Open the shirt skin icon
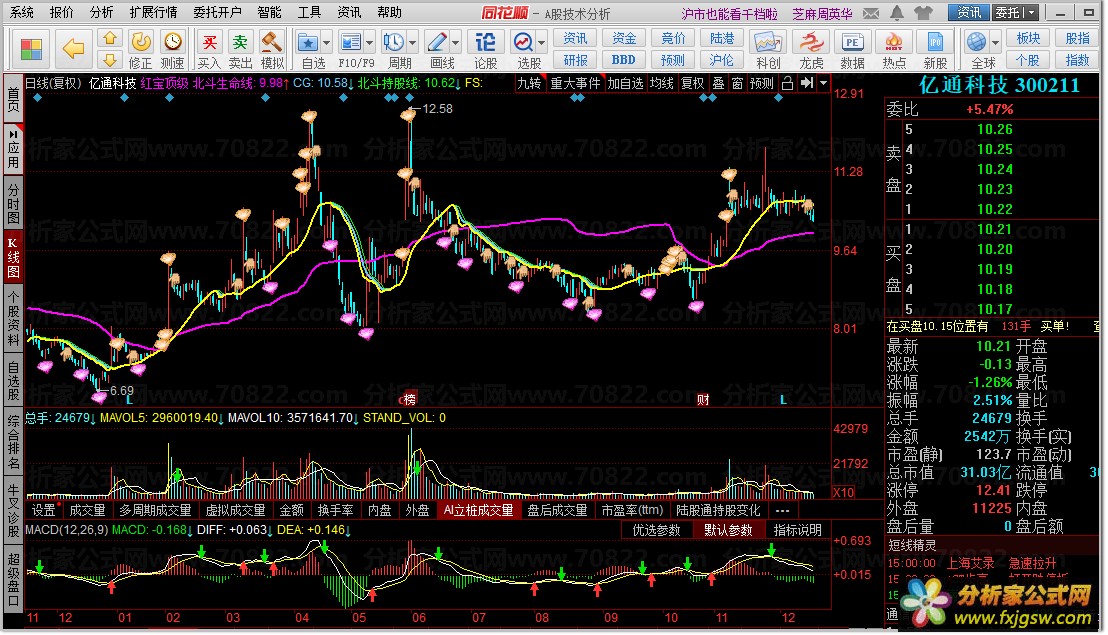This screenshot has width=1108, height=635. (922, 13)
